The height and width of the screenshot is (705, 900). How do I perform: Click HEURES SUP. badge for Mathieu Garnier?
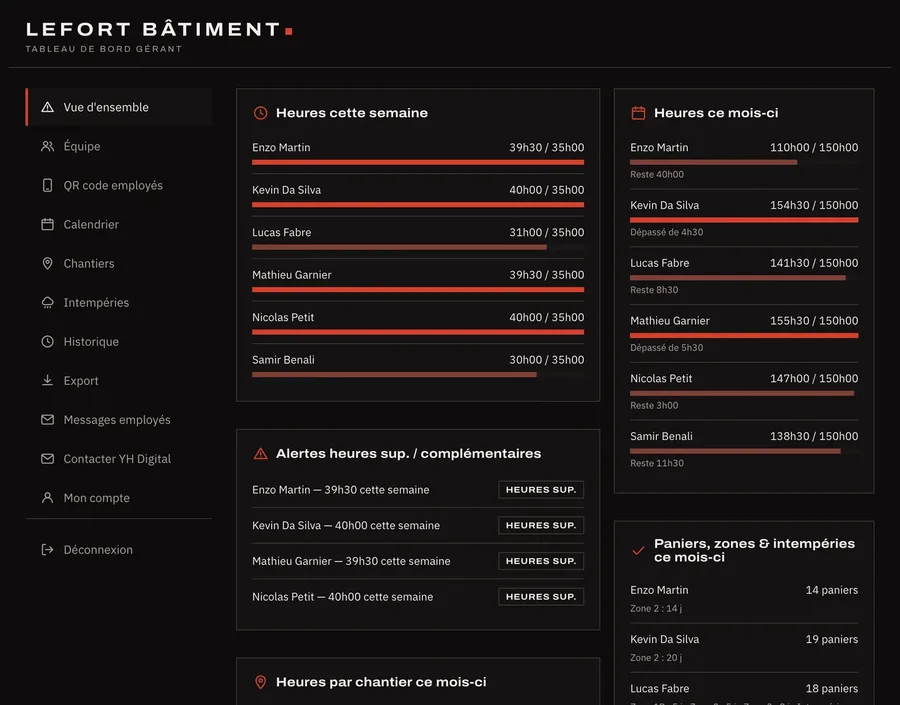tap(541, 561)
